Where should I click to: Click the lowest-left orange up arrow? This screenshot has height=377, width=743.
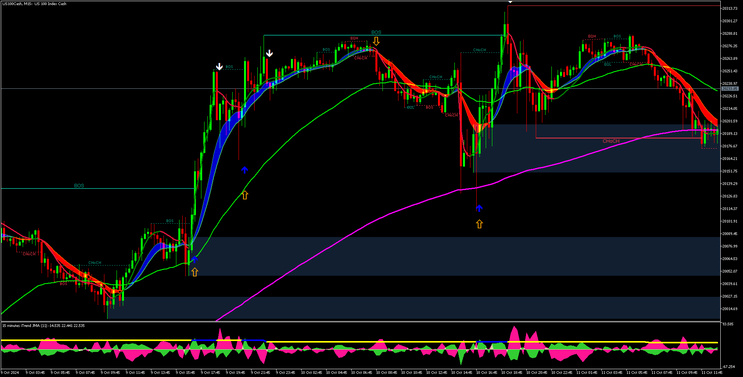point(194,272)
